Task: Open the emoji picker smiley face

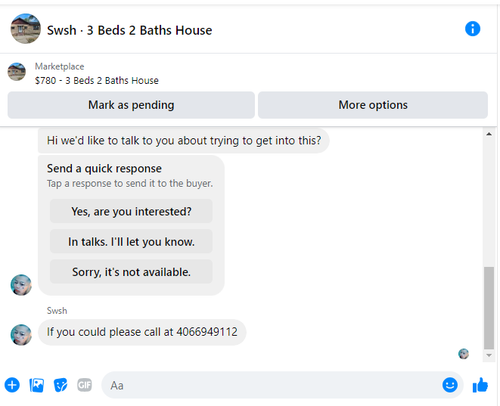Action: (x=450, y=385)
